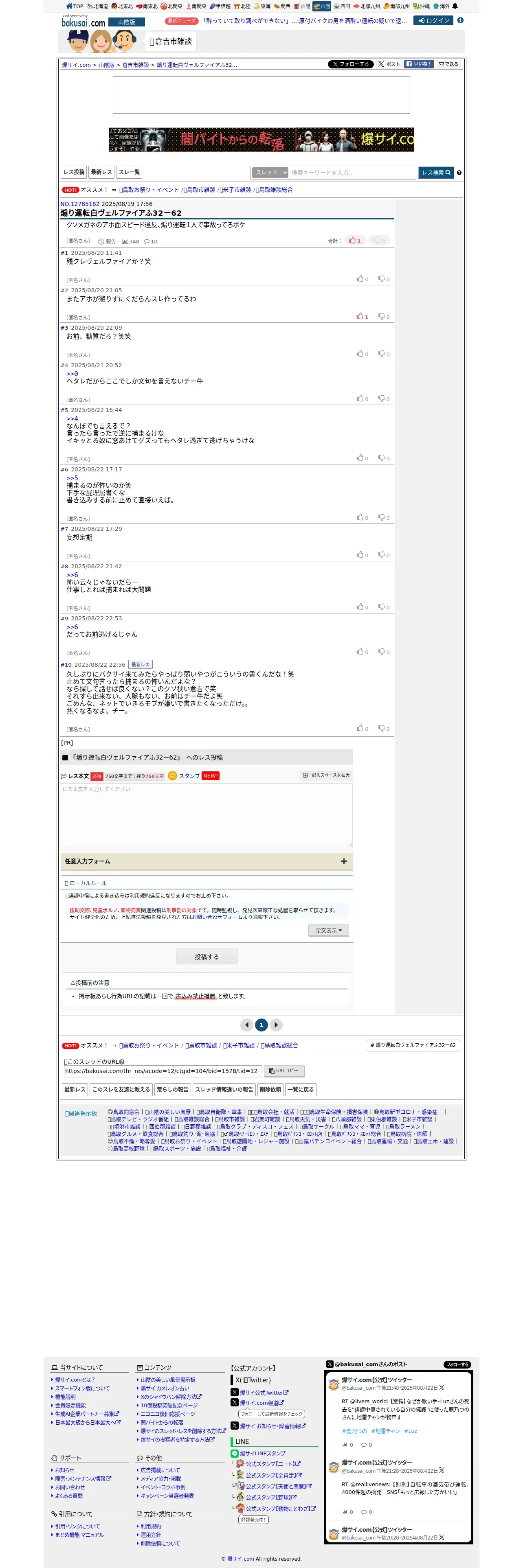Click the ログイン button
Image resolution: width=523 pixels, height=1568 pixels.
[x=433, y=20]
